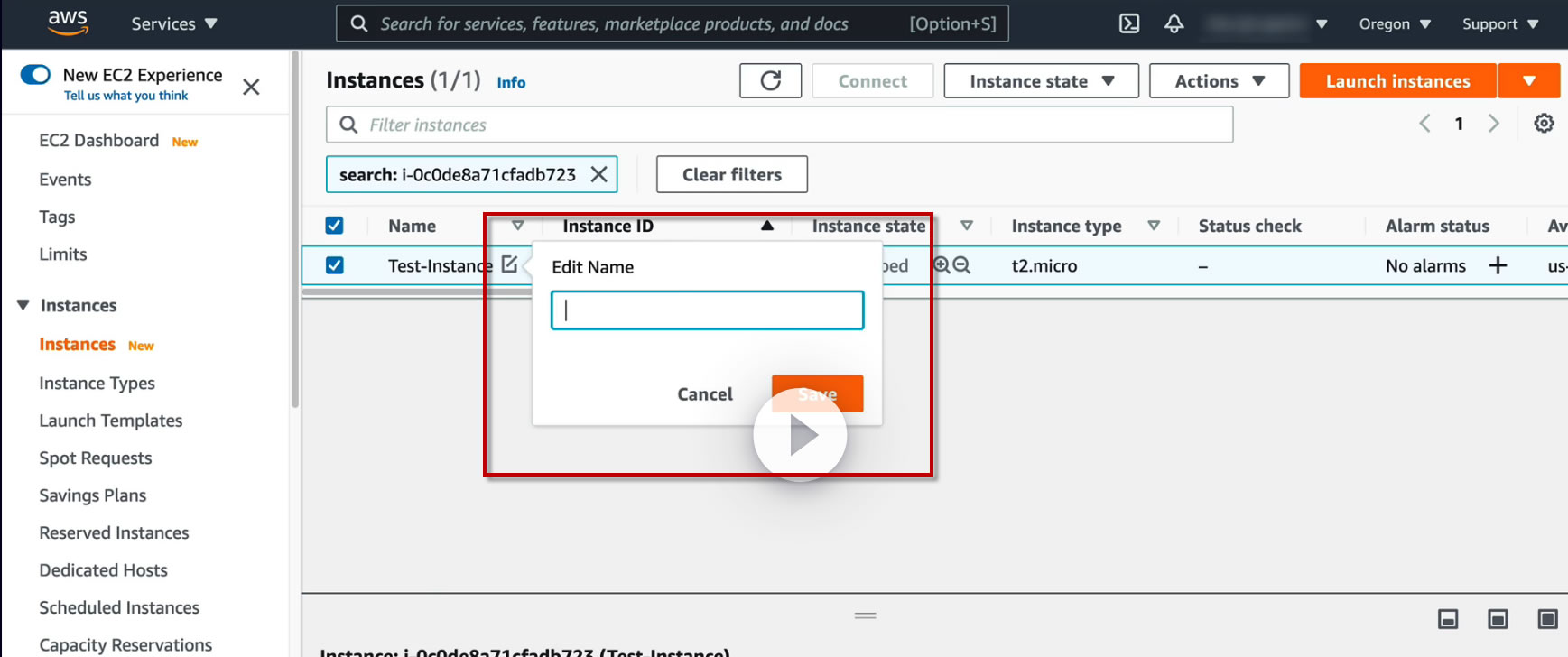Open Dedicated Hosts in sidebar

(104, 570)
